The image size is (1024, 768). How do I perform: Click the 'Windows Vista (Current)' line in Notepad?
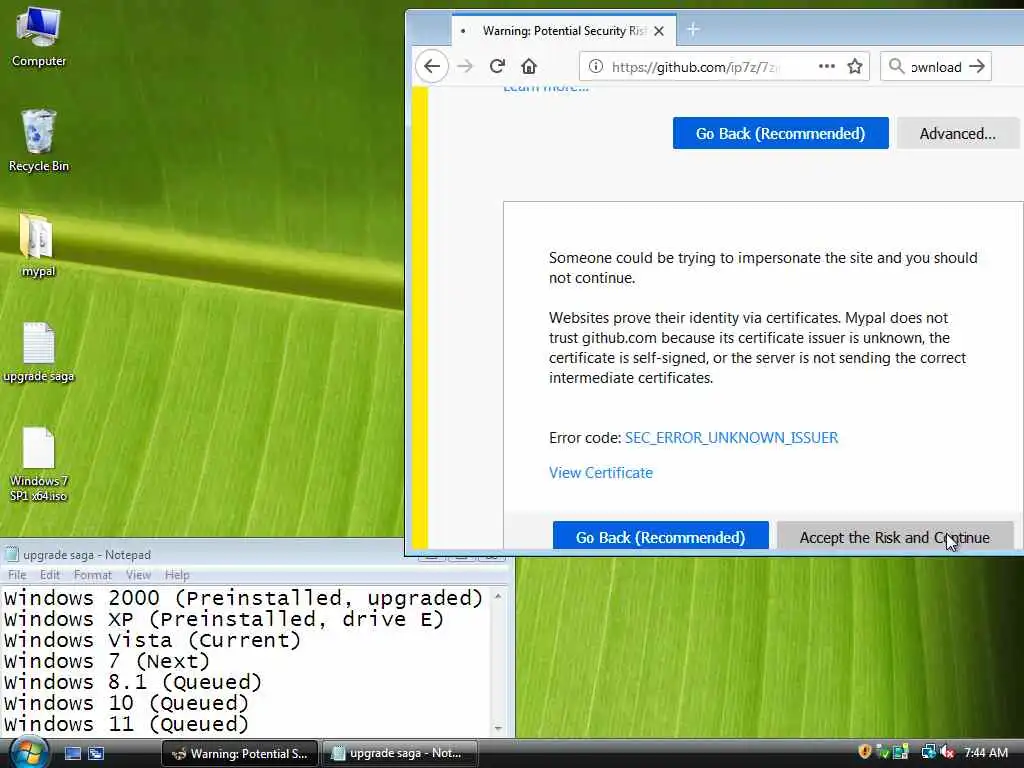[x=153, y=640]
